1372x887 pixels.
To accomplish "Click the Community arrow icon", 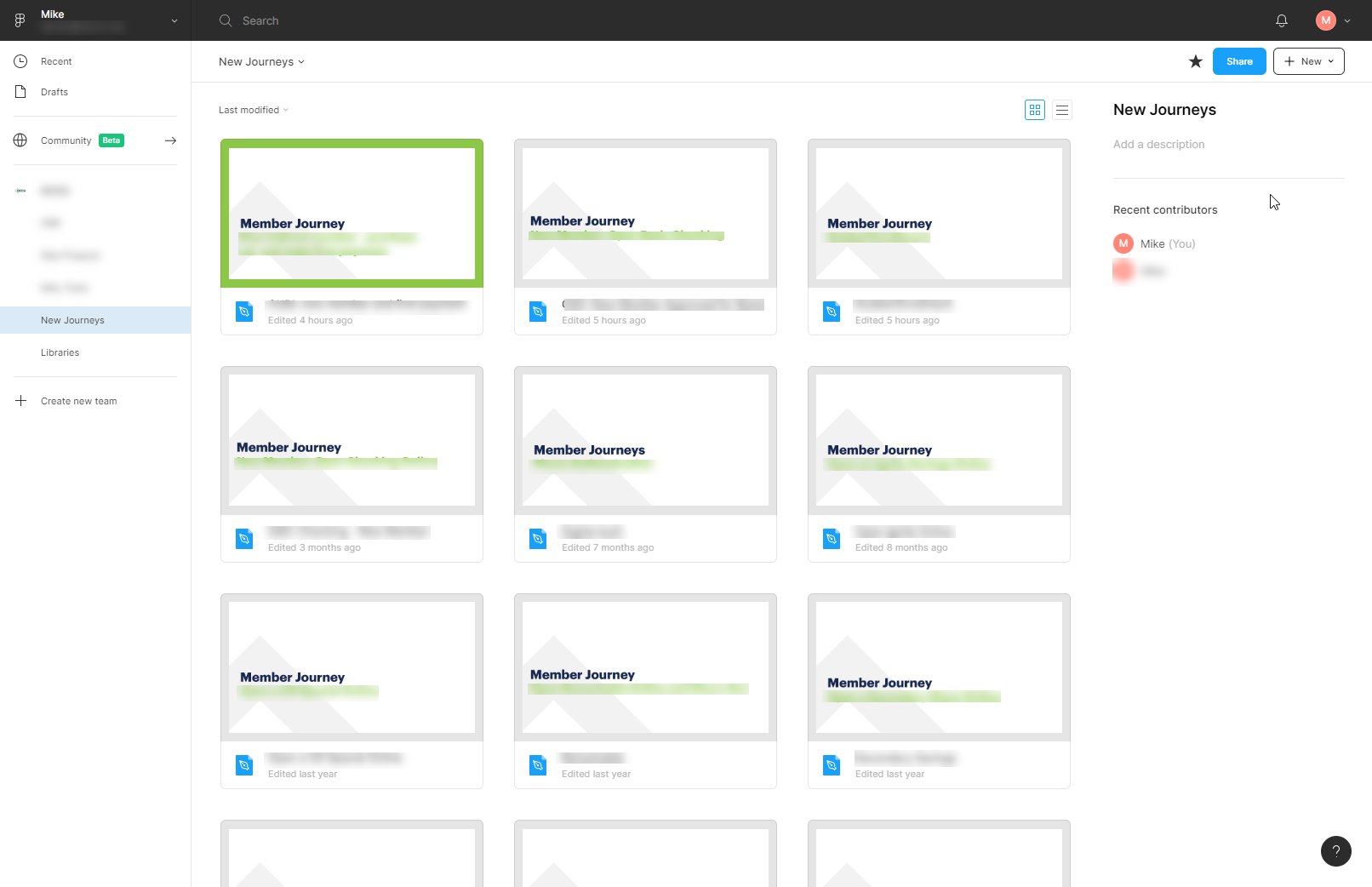I will pos(170,140).
